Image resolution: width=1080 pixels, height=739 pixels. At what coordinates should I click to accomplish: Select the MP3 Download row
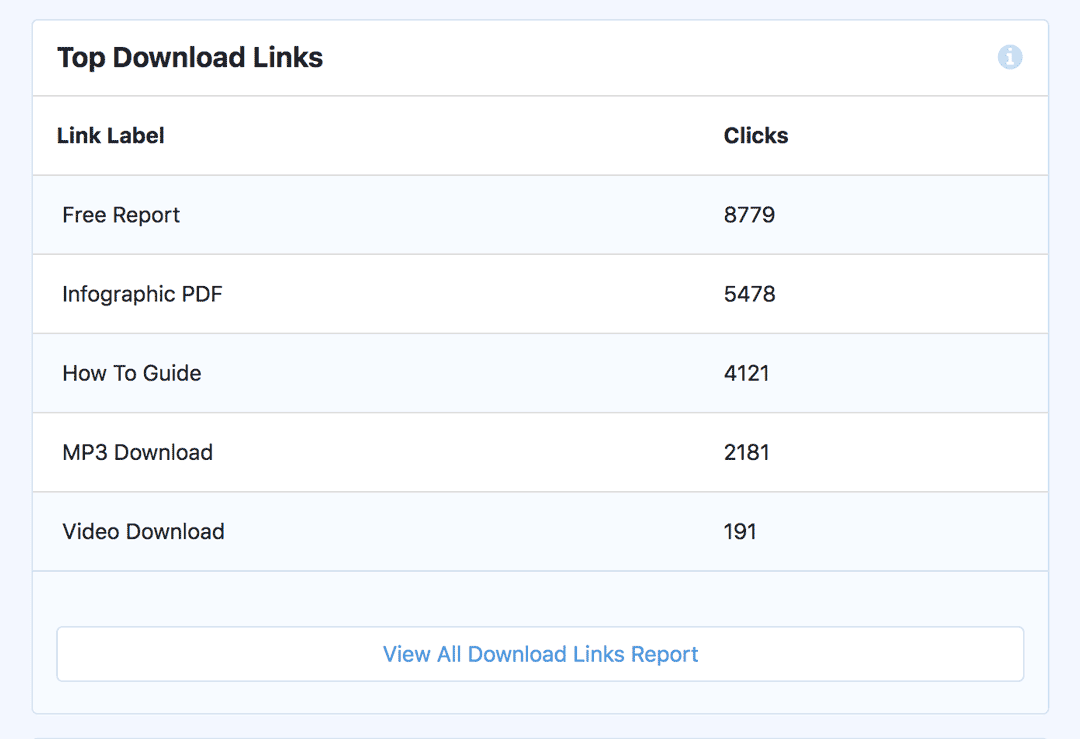point(400,452)
